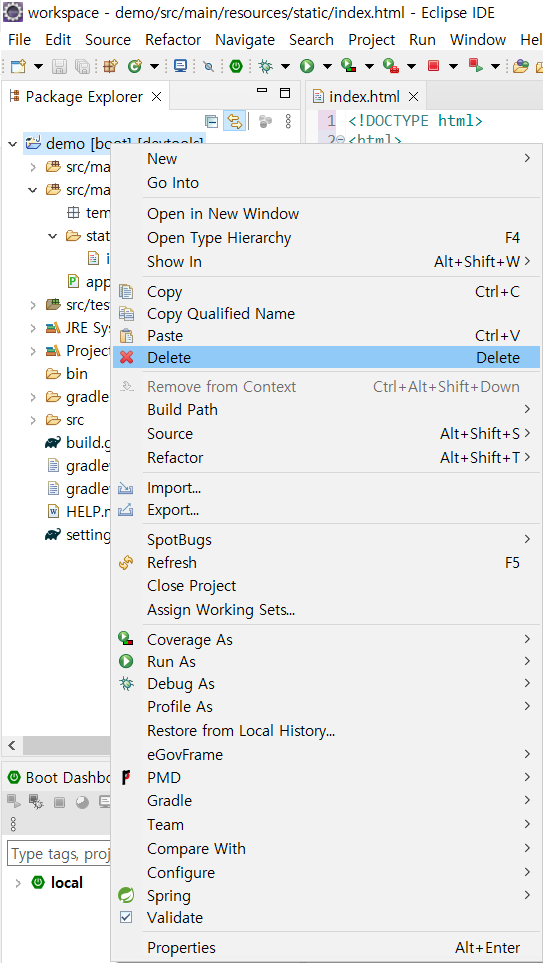This screenshot has height=963, width=543.
Task: Expand the src folder arrow
Action: coord(33,421)
